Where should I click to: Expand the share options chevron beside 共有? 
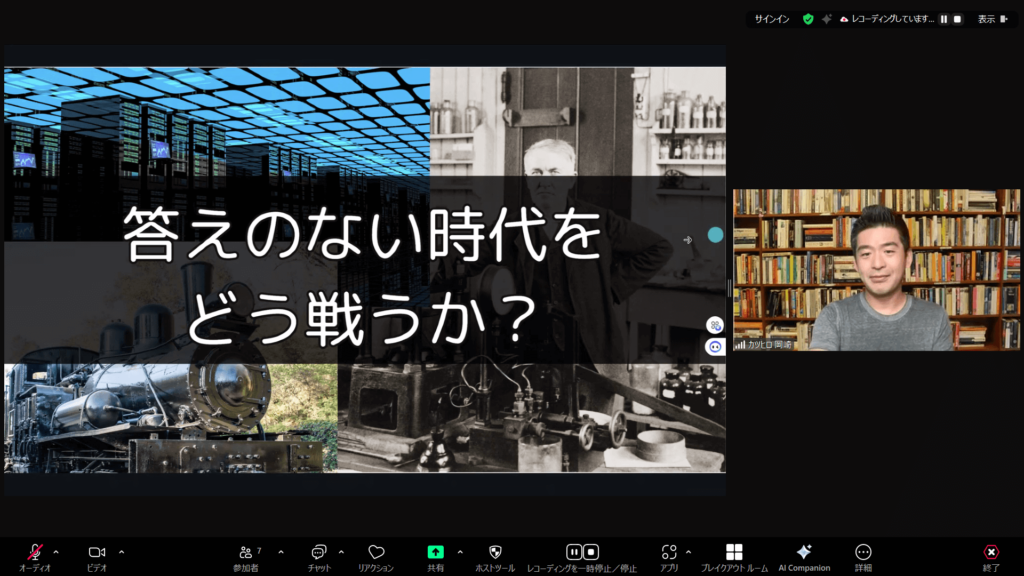click(460, 551)
